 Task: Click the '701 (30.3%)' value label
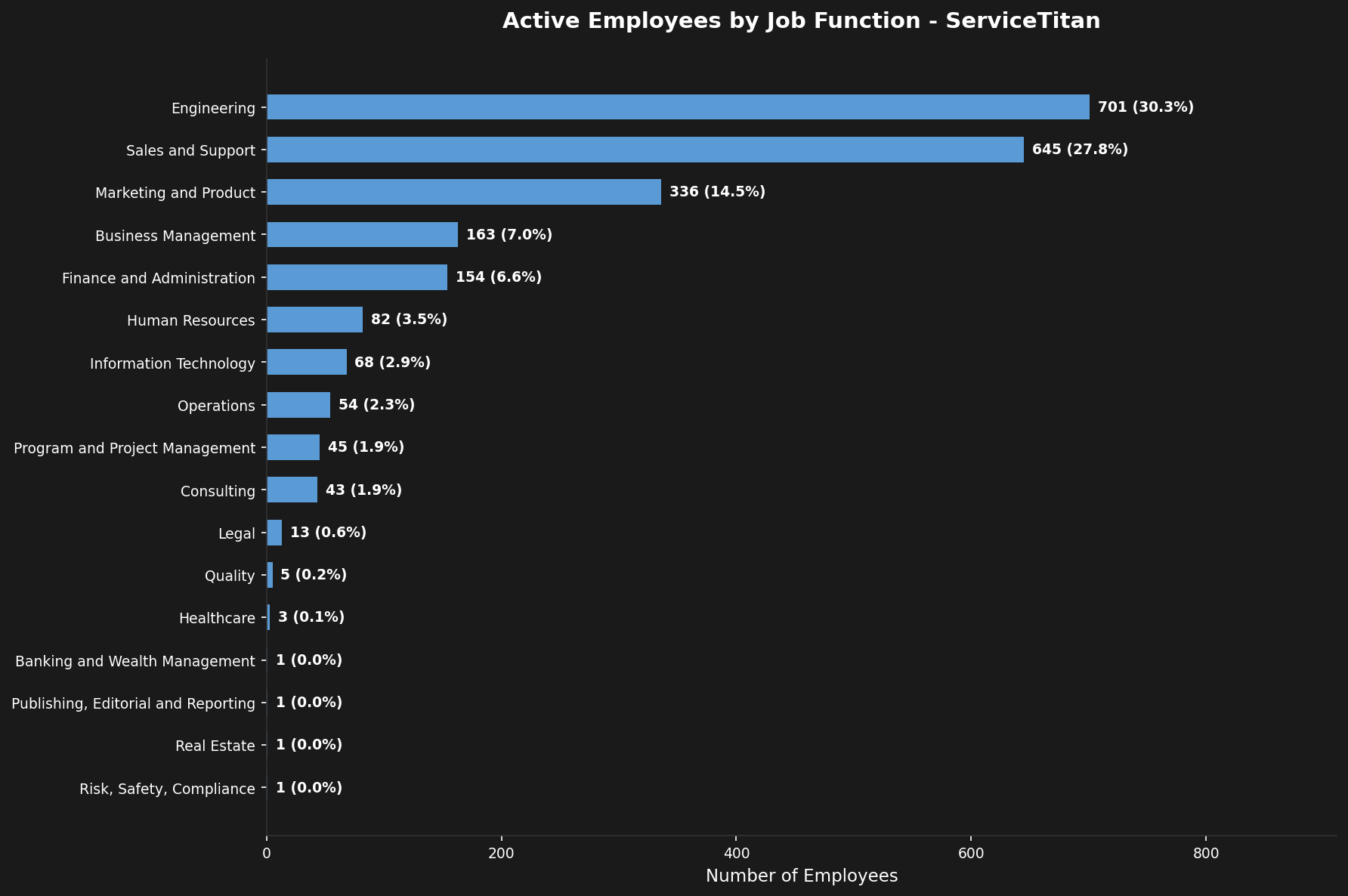coord(1145,107)
